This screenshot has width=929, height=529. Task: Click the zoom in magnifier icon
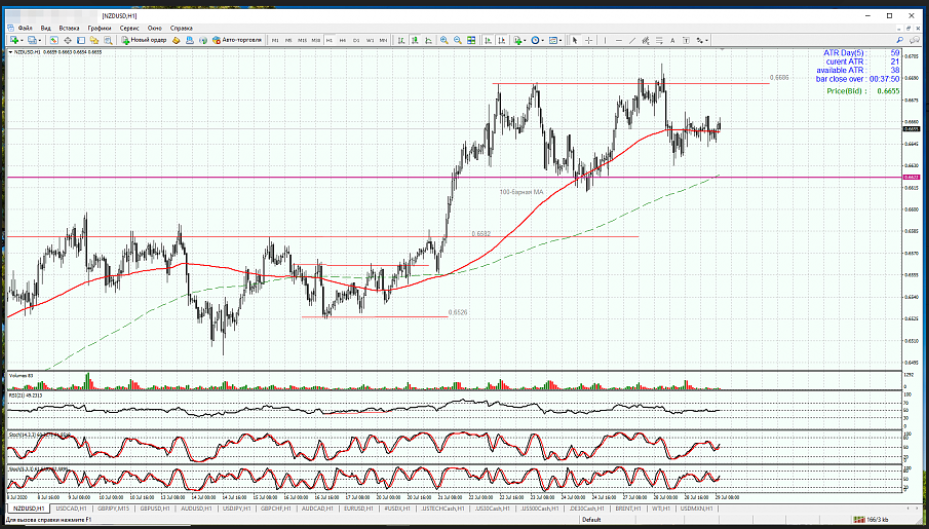tap(445, 40)
